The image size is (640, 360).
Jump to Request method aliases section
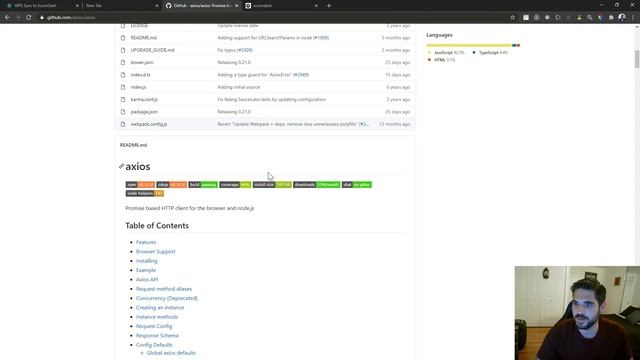164,289
